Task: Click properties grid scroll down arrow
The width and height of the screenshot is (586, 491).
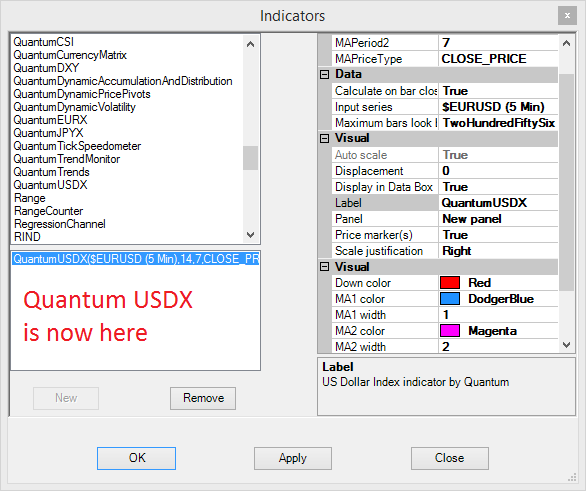Action: 566,345
